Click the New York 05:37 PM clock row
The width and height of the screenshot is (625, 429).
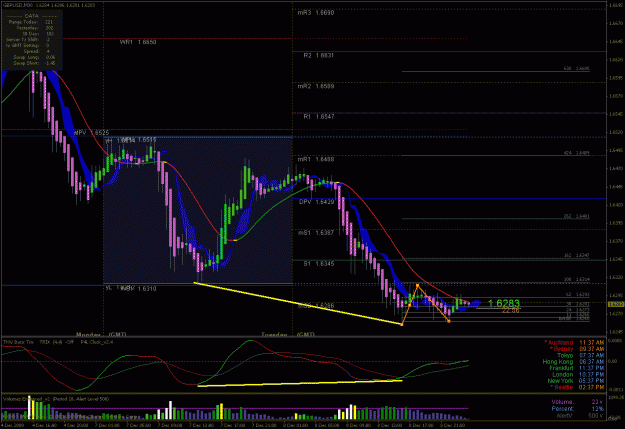click(576, 381)
